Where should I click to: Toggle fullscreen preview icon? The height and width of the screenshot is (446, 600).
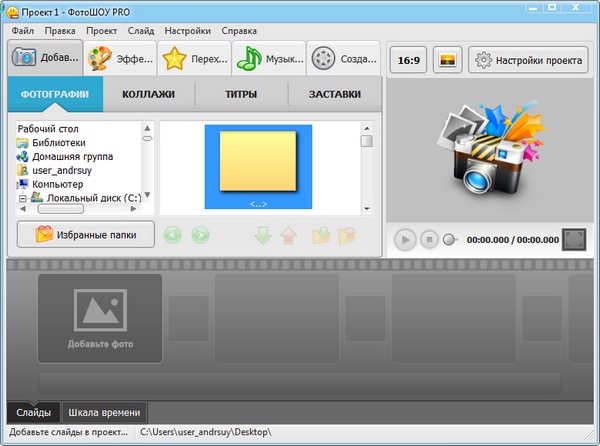point(574,239)
